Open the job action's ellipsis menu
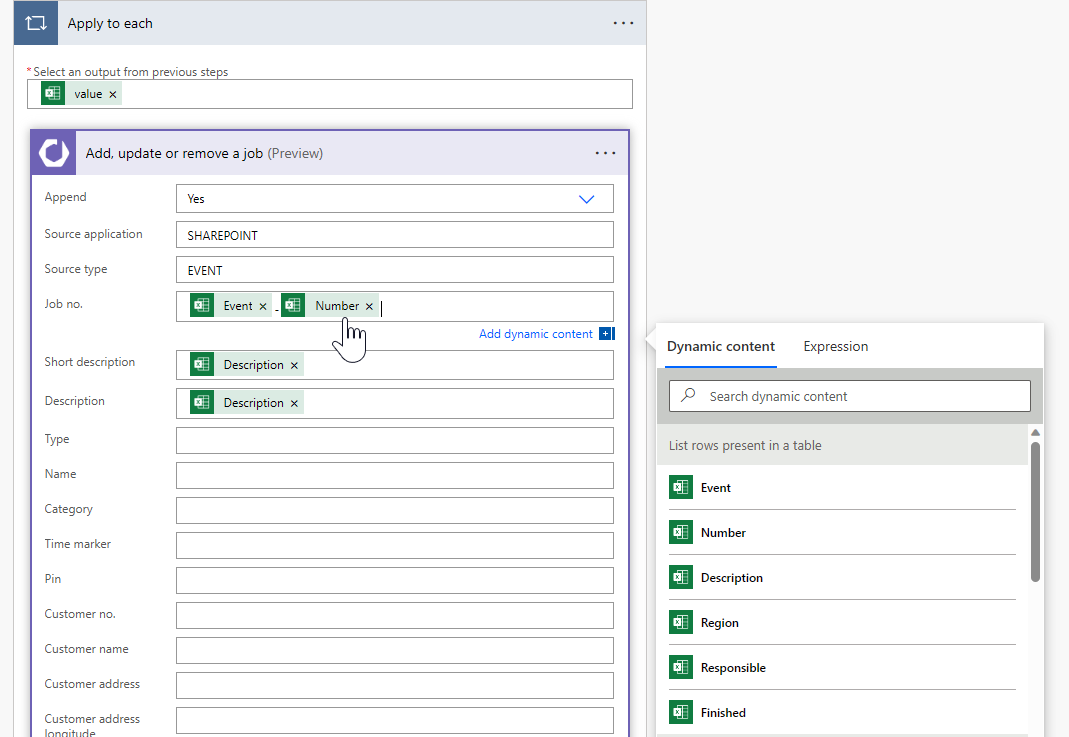This screenshot has height=737, width=1069. [605, 153]
